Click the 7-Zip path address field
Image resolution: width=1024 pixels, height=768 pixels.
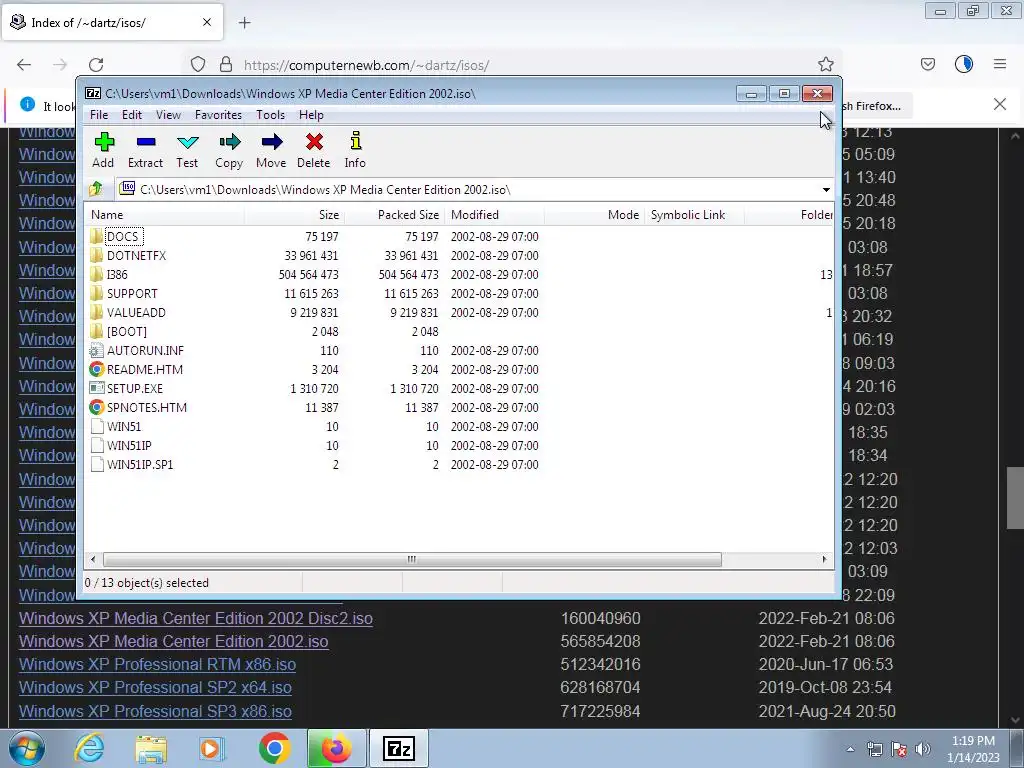tap(468, 189)
